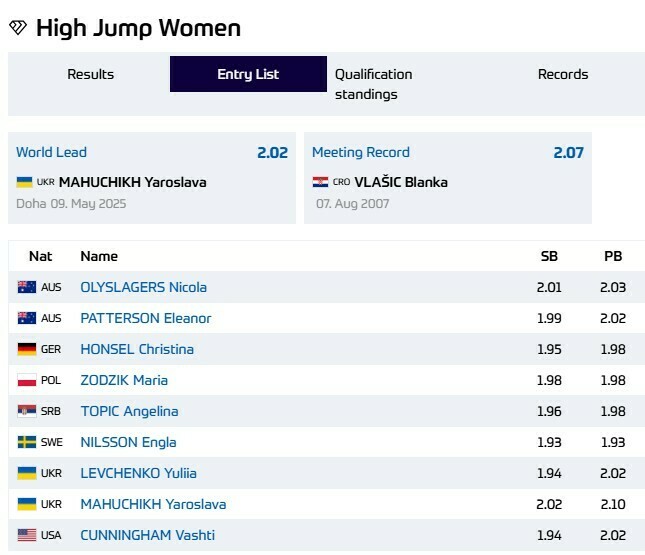Click Ukraine flag next to World Lead holder
This screenshot has height=555, width=645.
pyautogui.click(x=24, y=182)
